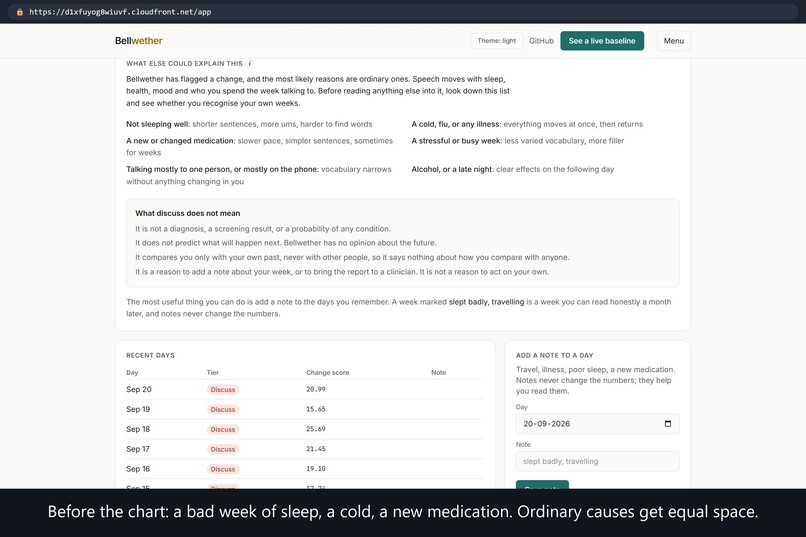This screenshot has height=537, width=806.
Task: Click the ADD A NOTE TO A DAY heading
Action: click(x=555, y=356)
